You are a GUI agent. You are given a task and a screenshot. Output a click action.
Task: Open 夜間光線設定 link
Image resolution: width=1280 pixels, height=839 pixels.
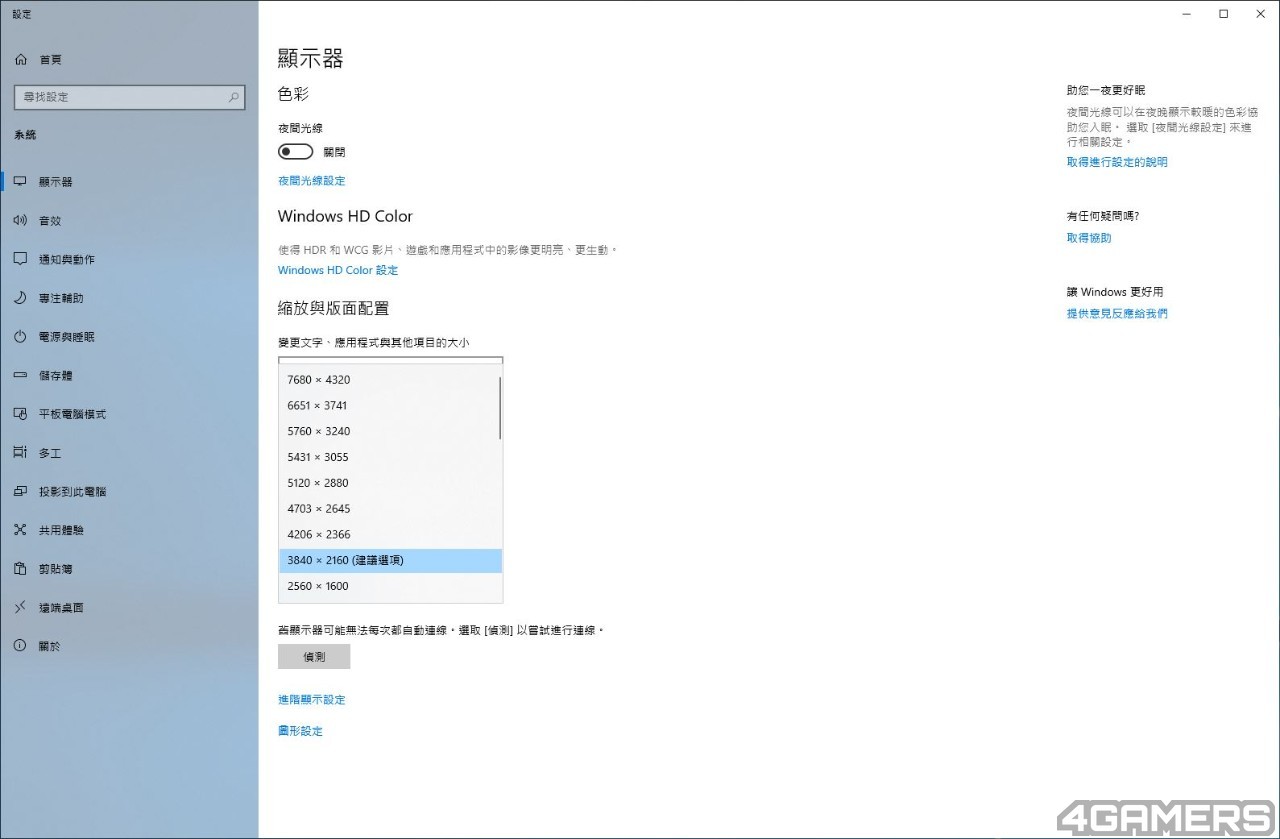click(x=311, y=181)
